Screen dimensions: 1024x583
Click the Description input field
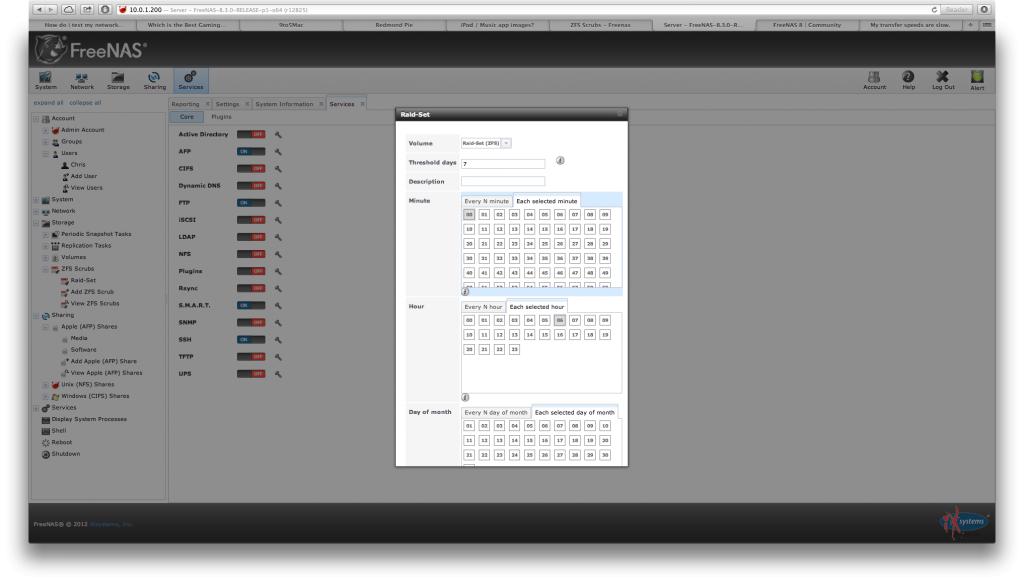point(503,181)
